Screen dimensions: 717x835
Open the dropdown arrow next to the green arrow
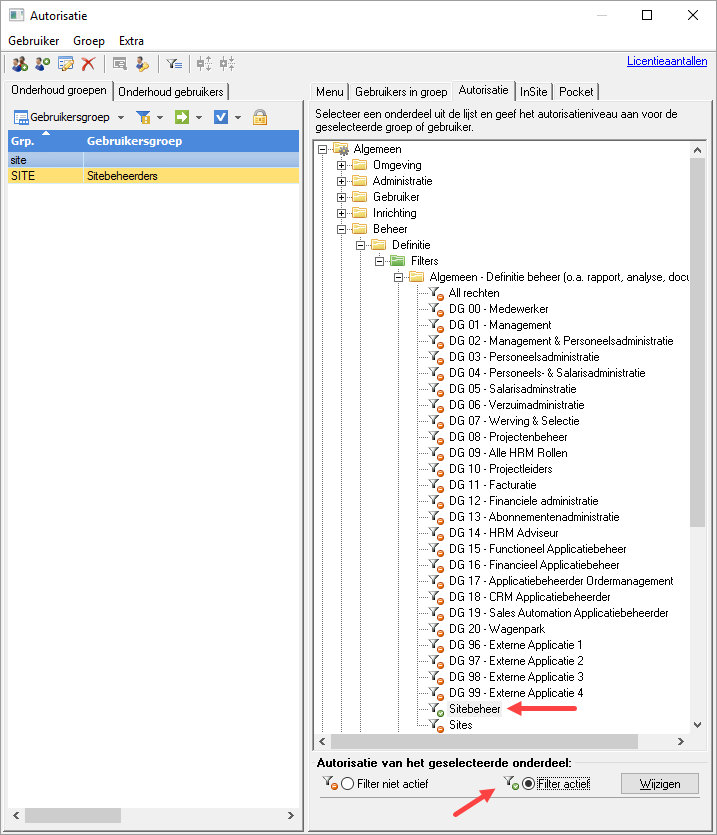point(199,118)
